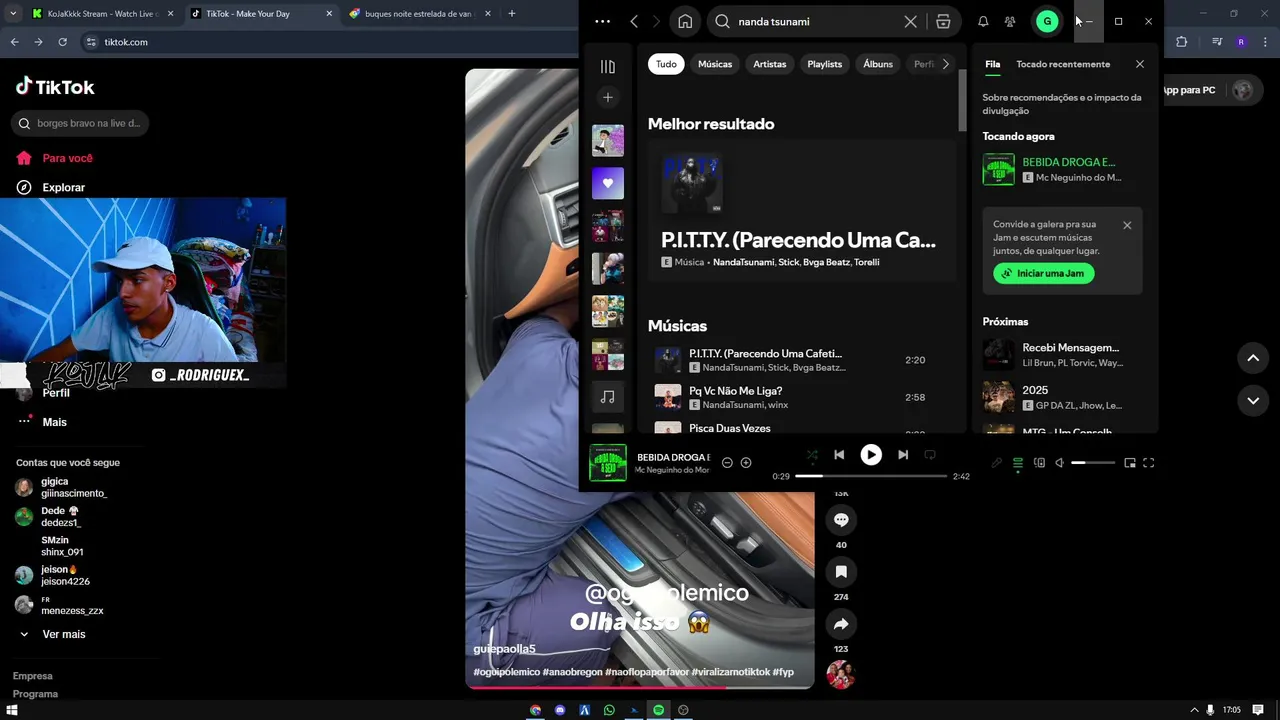The image size is (1280, 720).
Task: Toggle repeat in Spotify player
Action: pyautogui.click(x=930, y=455)
